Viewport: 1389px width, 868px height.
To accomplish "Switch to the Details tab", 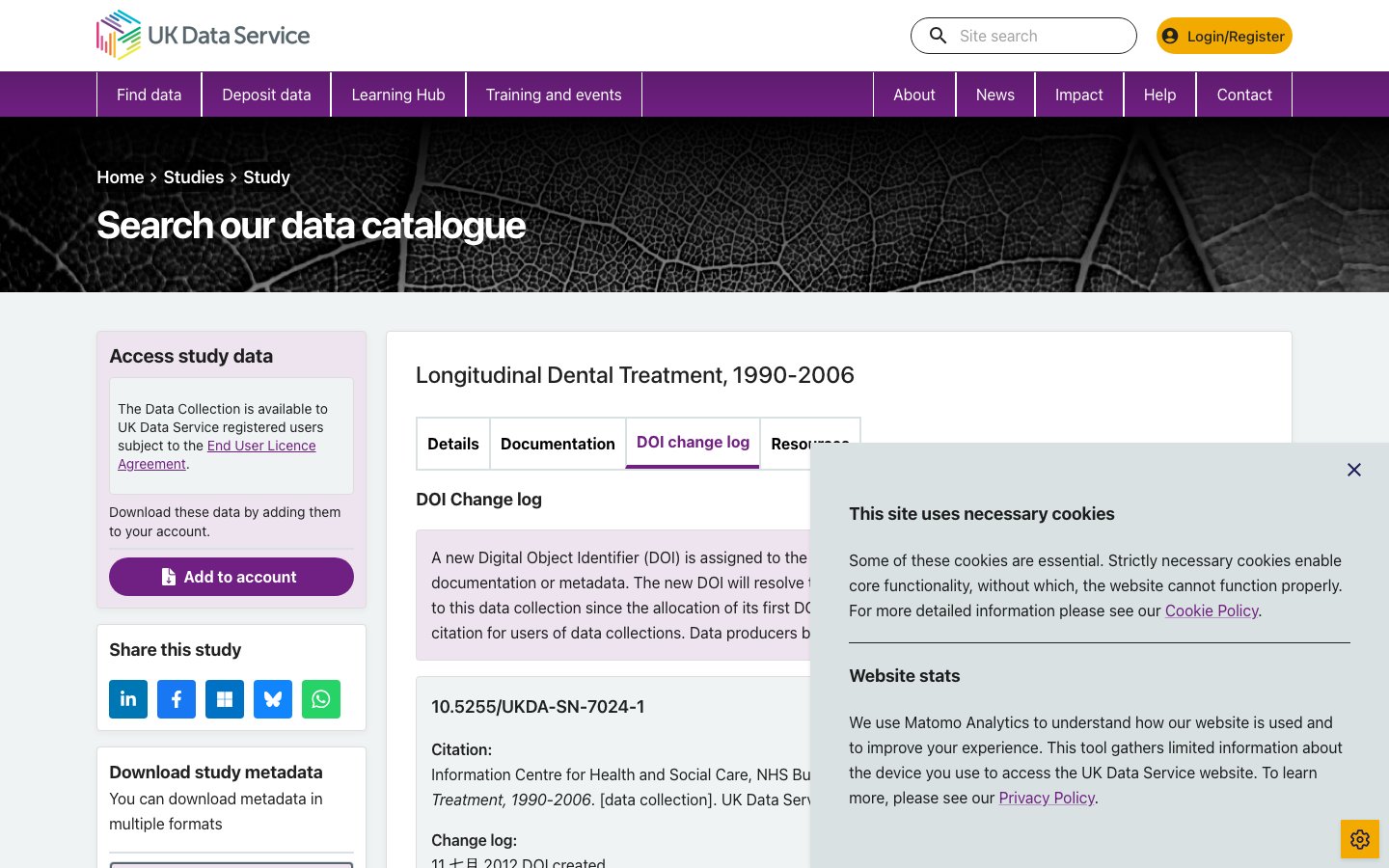I will point(453,444).
